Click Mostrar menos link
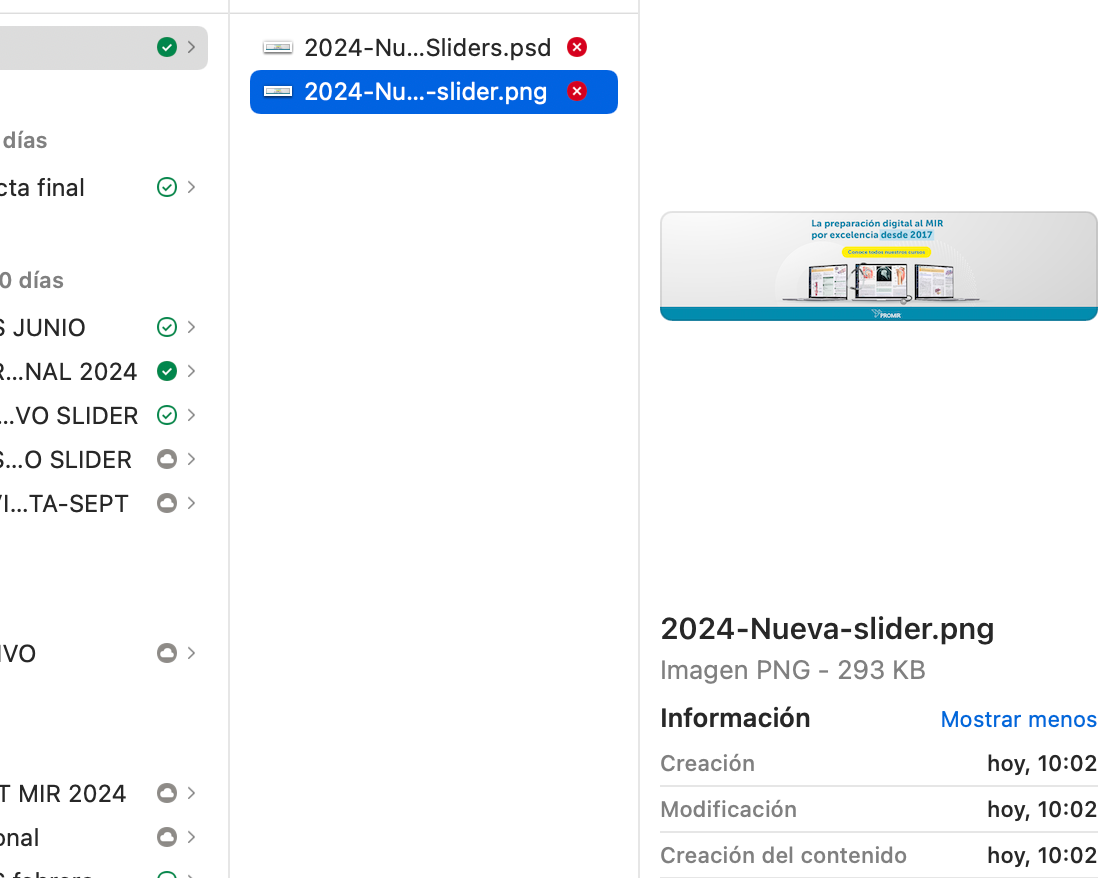 (1018, 719)
